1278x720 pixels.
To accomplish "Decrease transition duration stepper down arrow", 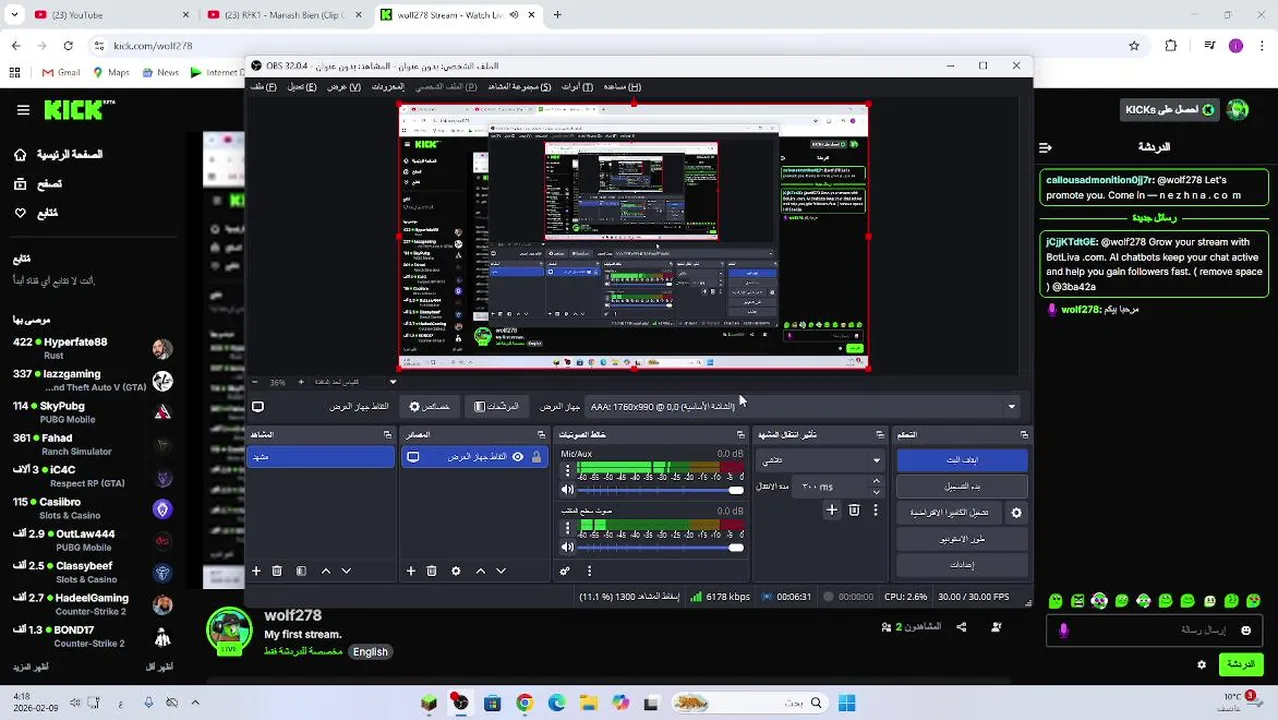I will 877,492.
